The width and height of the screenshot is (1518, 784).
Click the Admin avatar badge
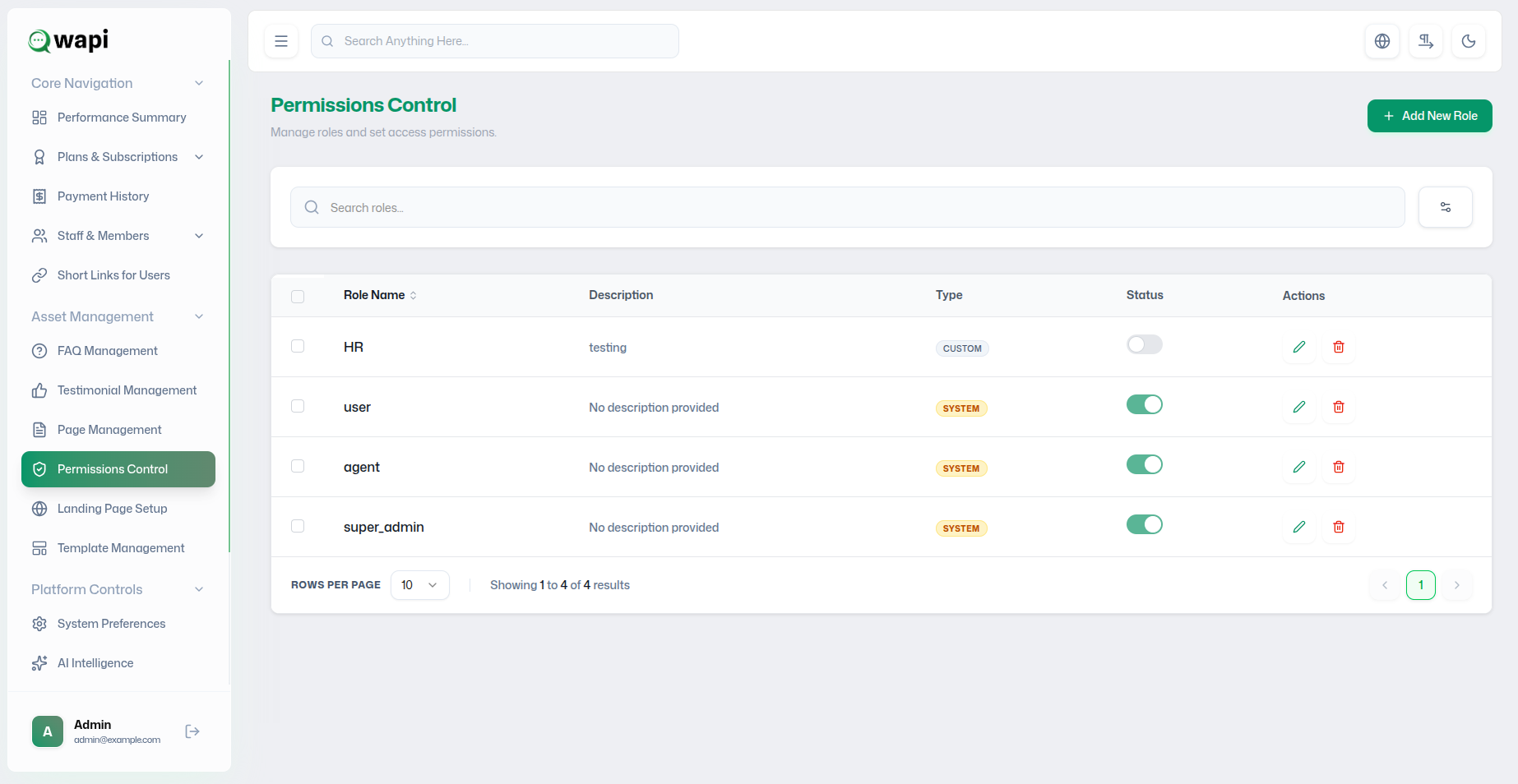click(x=48, y=731)
